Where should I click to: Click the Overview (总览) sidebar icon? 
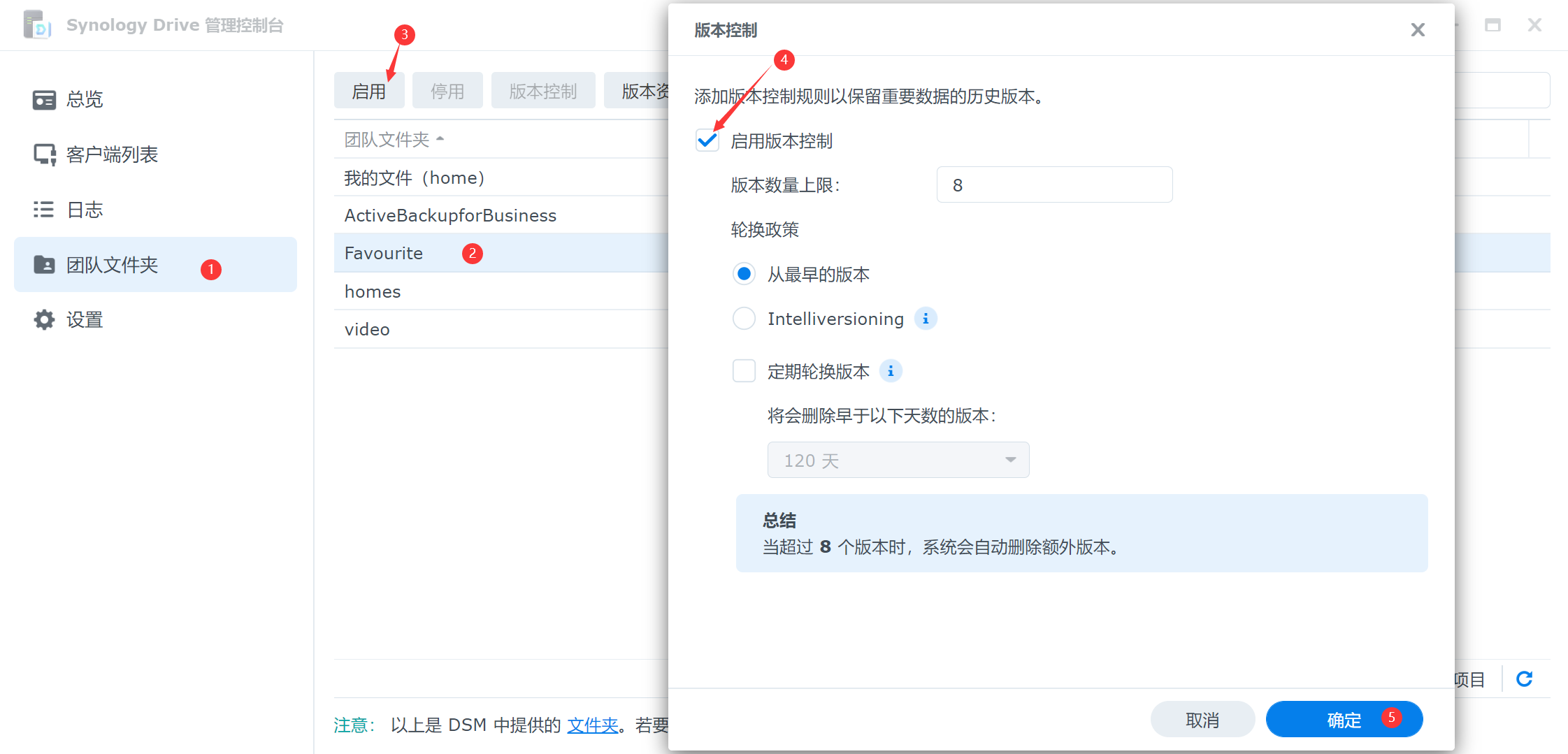[x=44, y=100]
